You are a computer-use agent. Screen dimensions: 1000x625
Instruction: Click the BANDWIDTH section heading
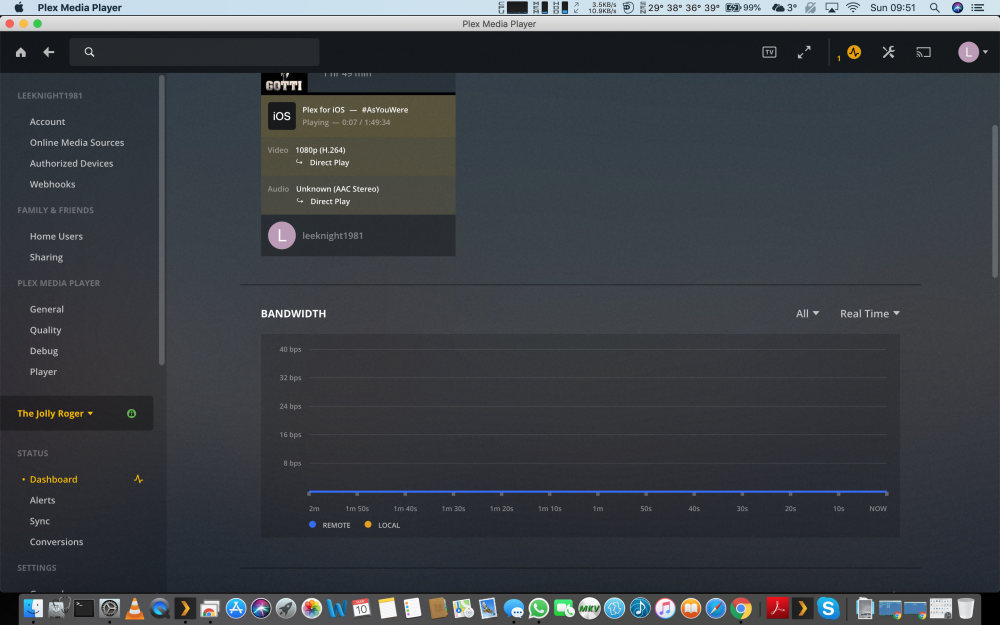click(x=293, y=314)
